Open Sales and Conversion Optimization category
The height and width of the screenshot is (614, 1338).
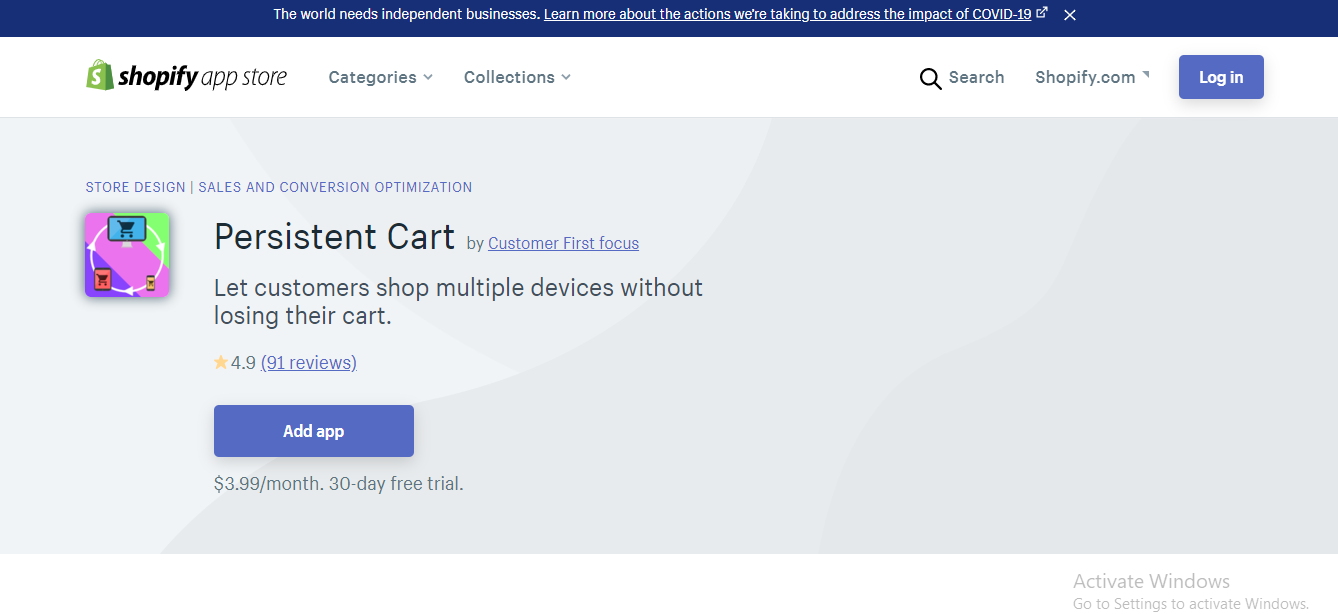click(335, 187)
